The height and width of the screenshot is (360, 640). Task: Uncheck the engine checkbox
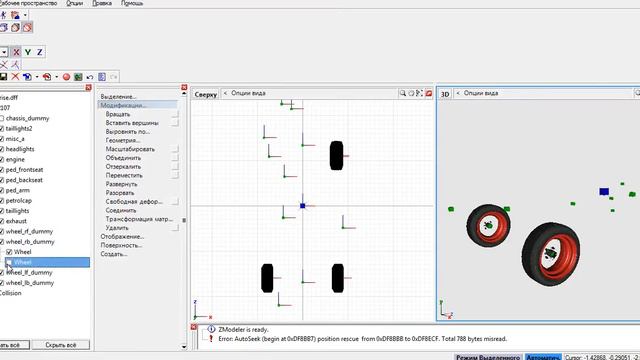[1, 160]
